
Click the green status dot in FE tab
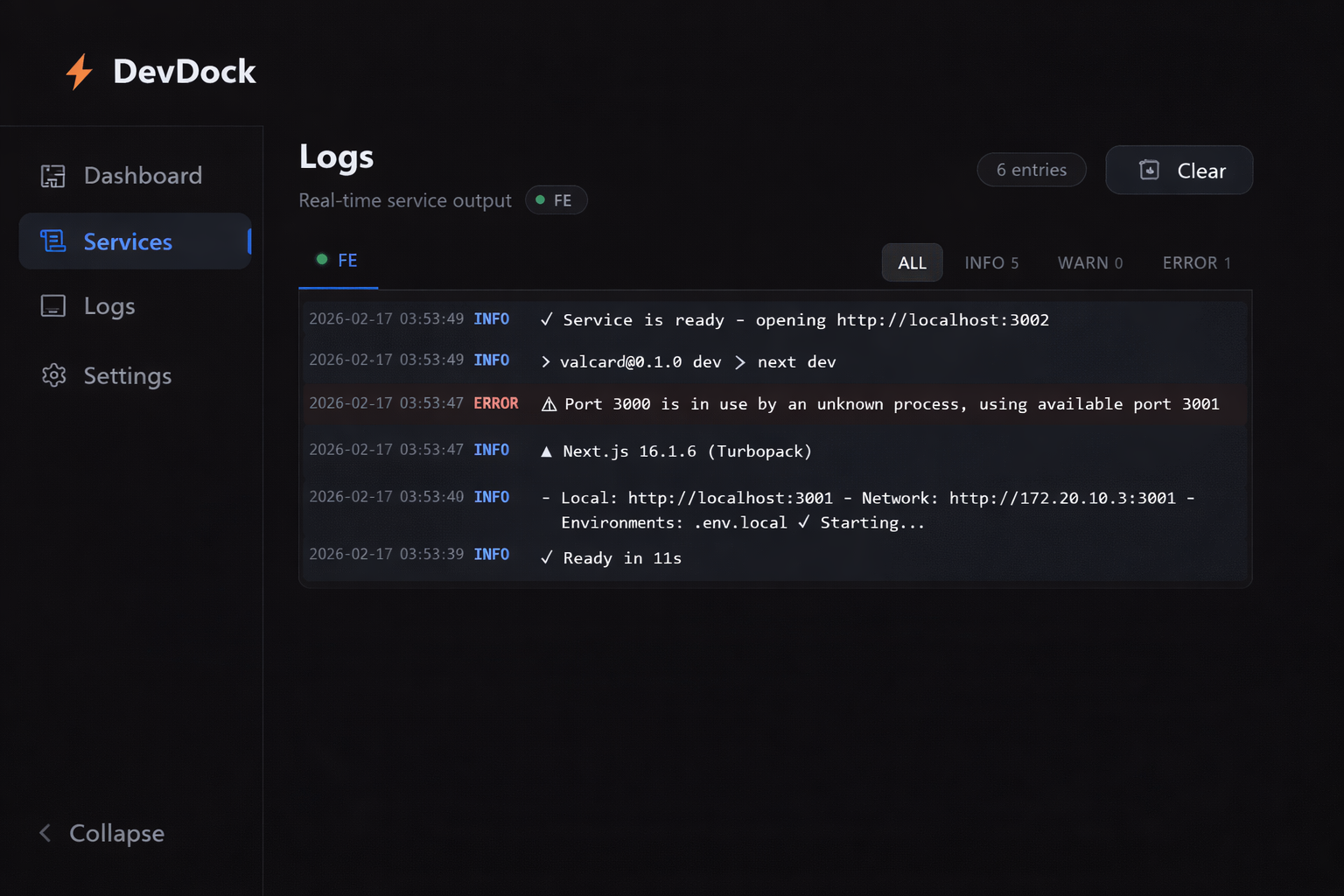click(x=322, y=260)
